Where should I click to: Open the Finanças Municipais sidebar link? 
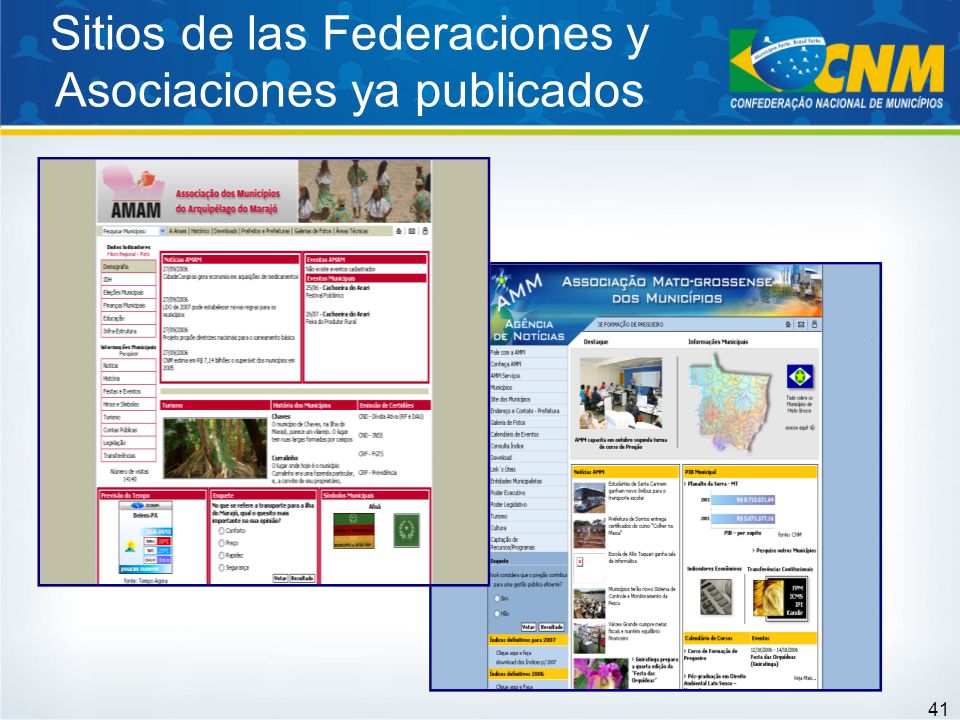(129, 306)
